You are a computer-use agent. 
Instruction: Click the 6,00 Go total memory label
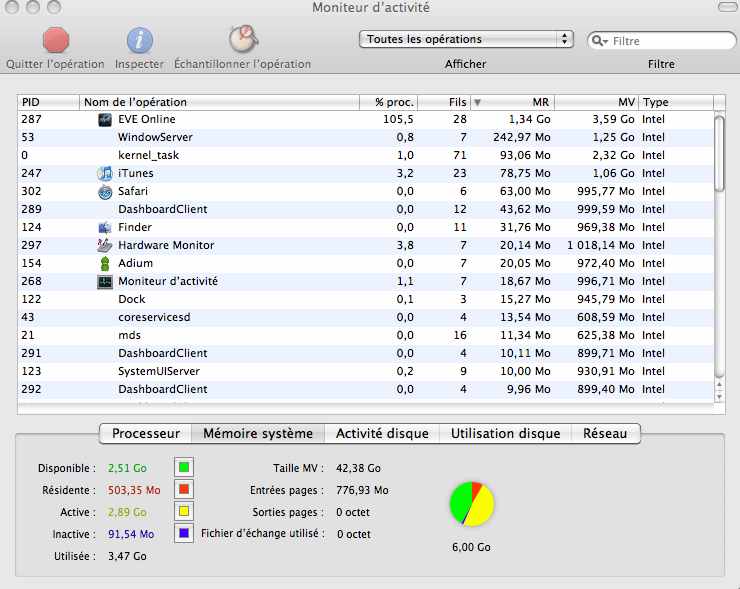coord(471,547)
